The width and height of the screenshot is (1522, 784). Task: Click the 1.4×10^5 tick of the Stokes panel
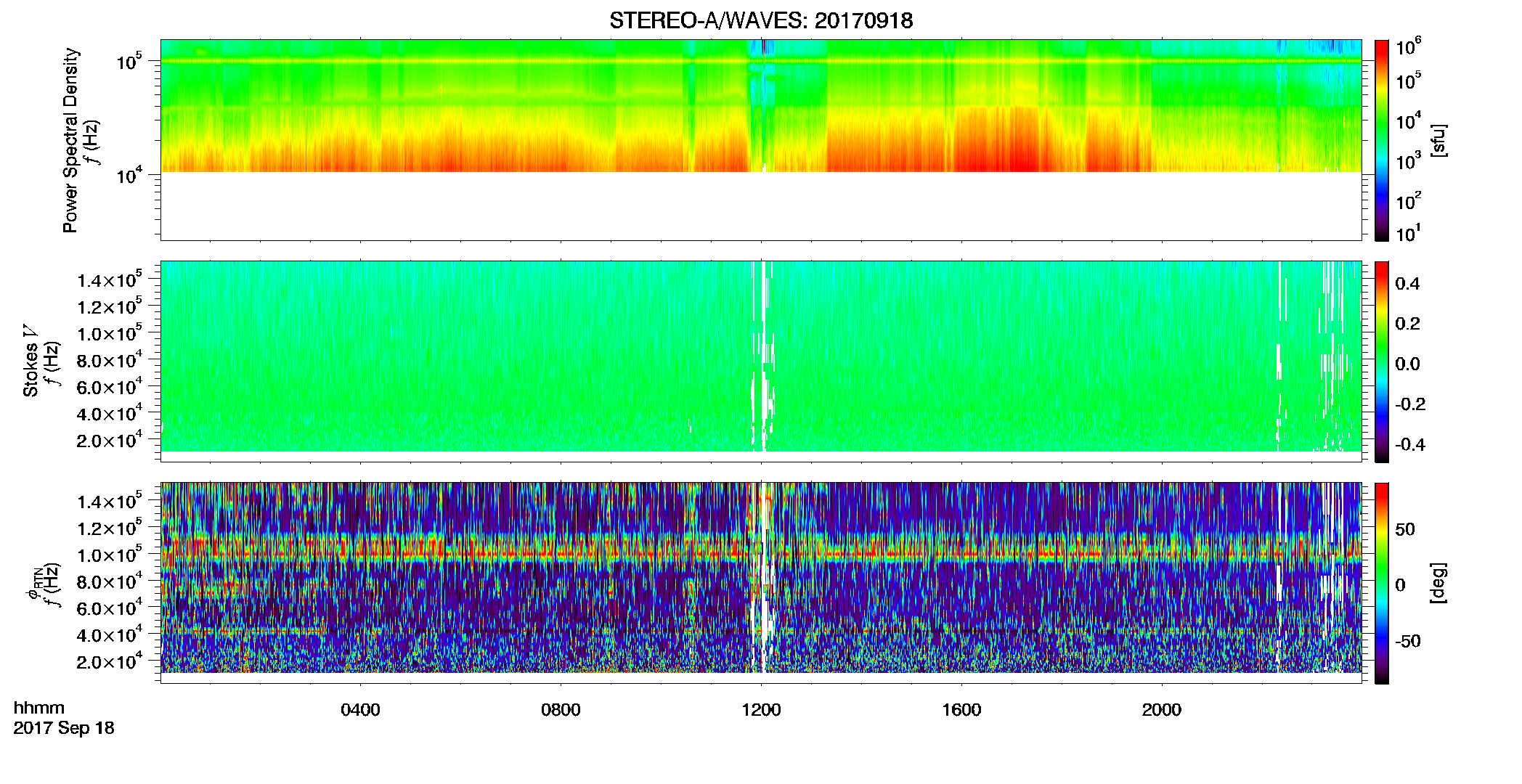click(x=109, y=279)
